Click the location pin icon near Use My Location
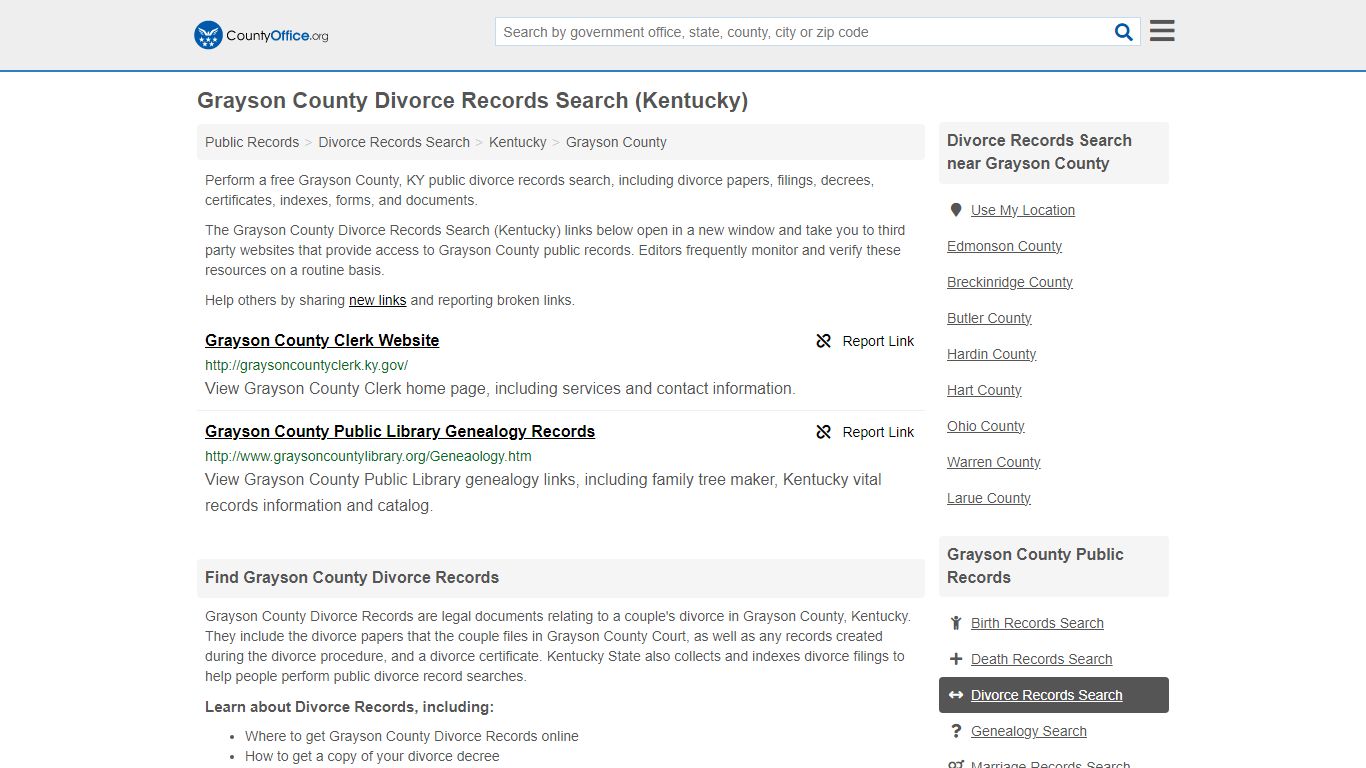This screenshot has width=1366, height=768. coord(955,210)
